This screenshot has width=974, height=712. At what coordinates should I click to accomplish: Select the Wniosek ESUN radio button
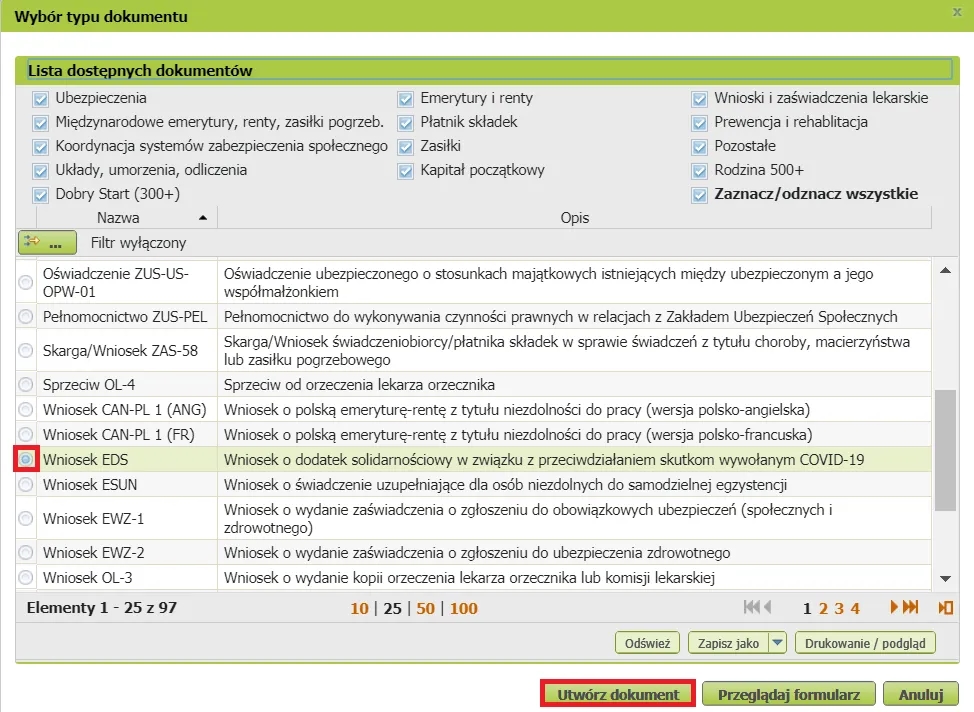click(x=25, y=485)
